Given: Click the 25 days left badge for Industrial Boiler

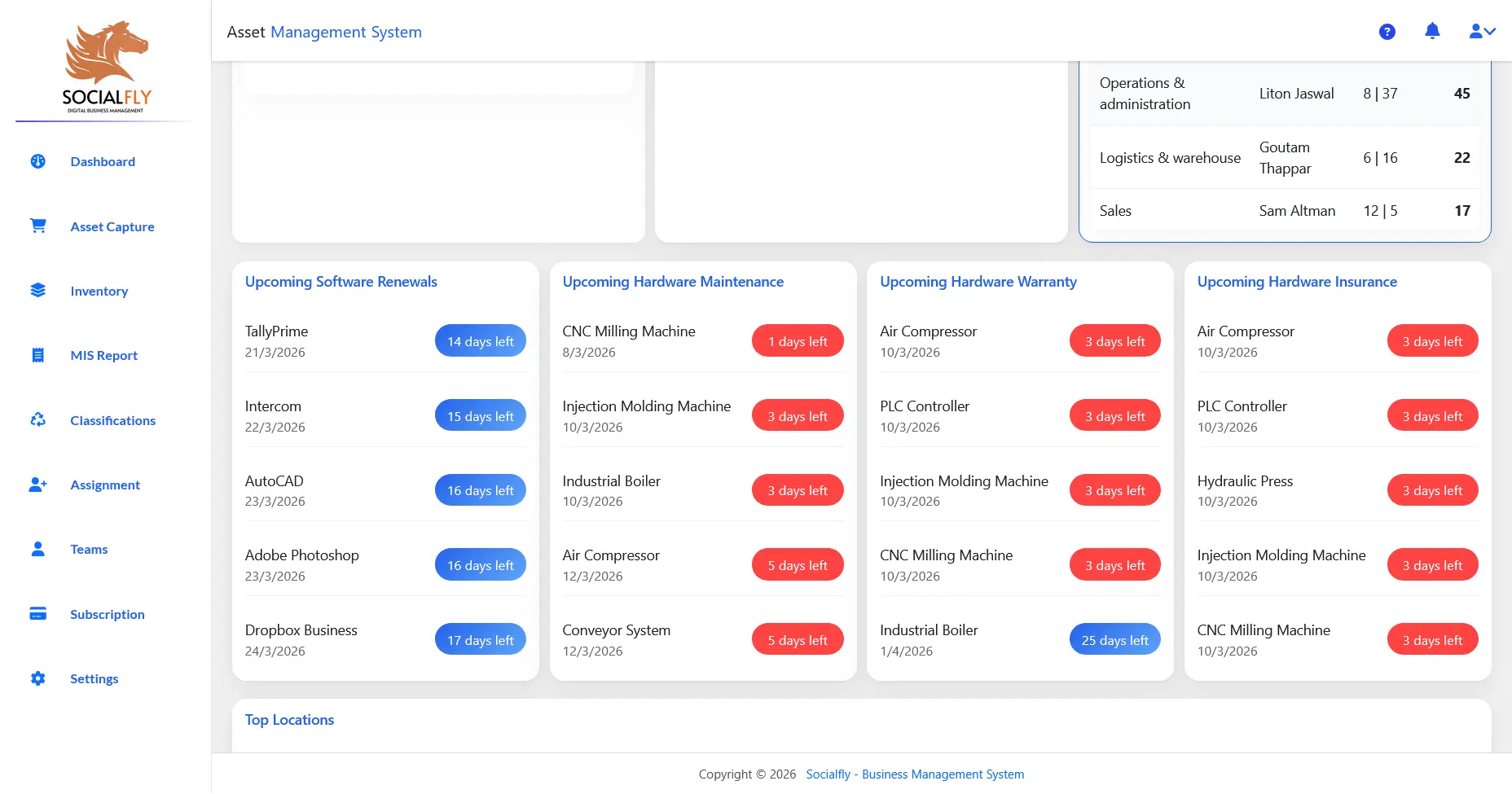Looking at the screenshot, I should click(1114, 638).
